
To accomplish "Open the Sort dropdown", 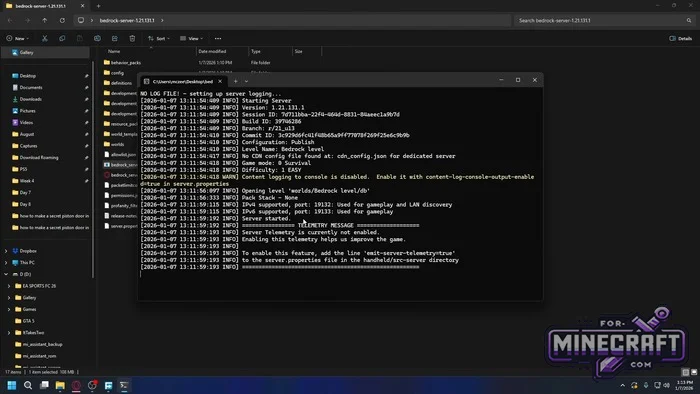I will [x=158, y=38].
